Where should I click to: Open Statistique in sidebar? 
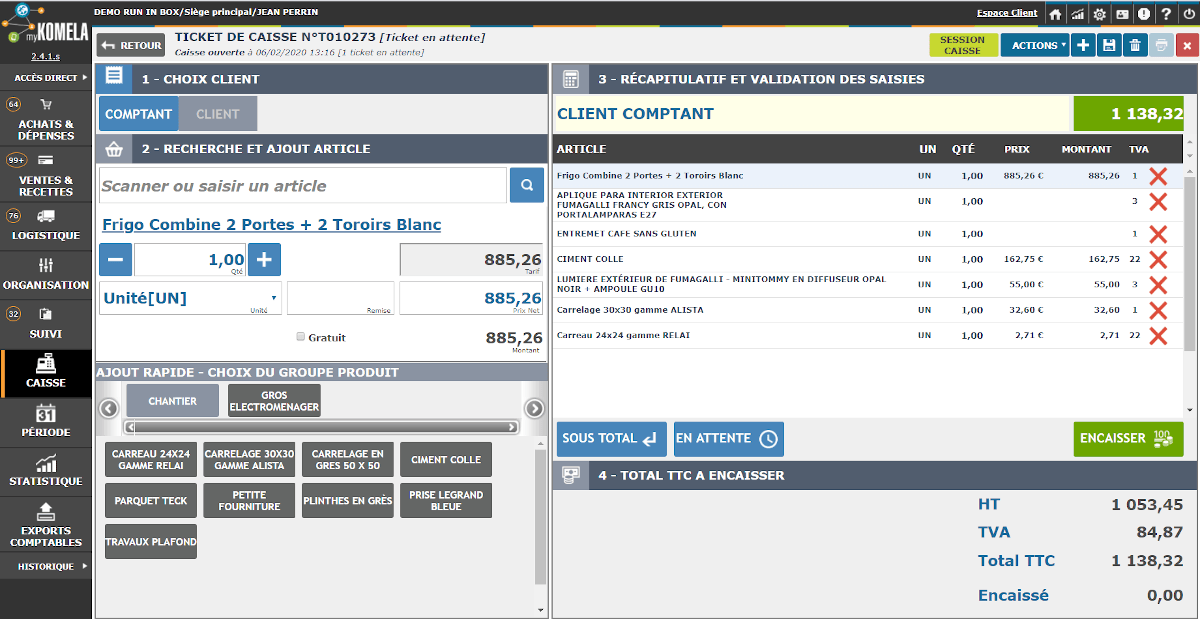46,471
